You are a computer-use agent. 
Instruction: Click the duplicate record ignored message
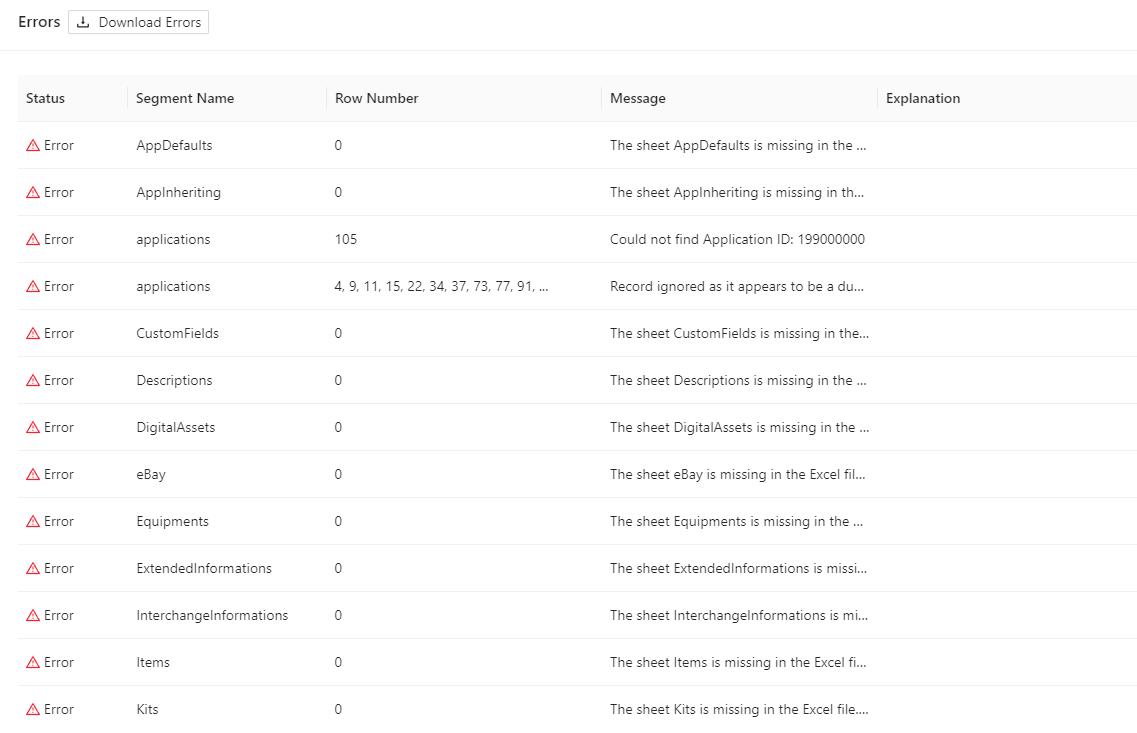(737, 286)
